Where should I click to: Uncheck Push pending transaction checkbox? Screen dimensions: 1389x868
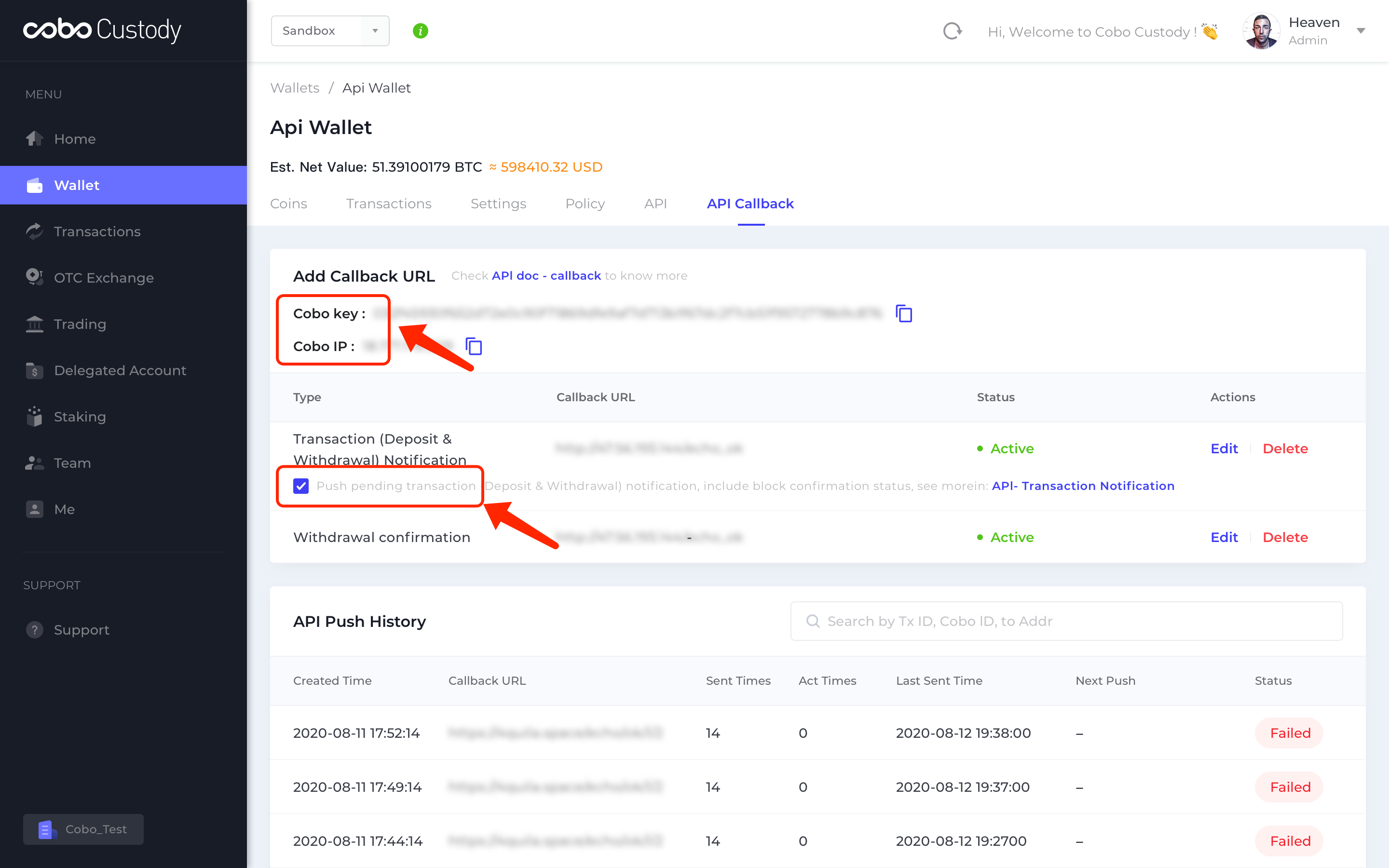click(x=301, y=486)
